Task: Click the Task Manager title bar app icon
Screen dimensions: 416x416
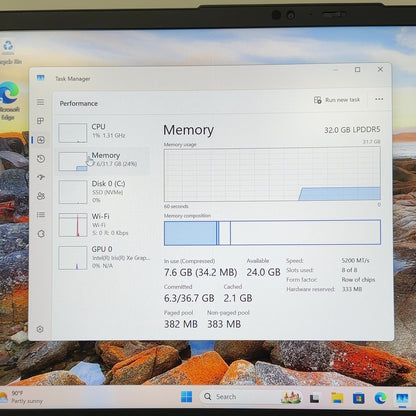Action: 41,78
